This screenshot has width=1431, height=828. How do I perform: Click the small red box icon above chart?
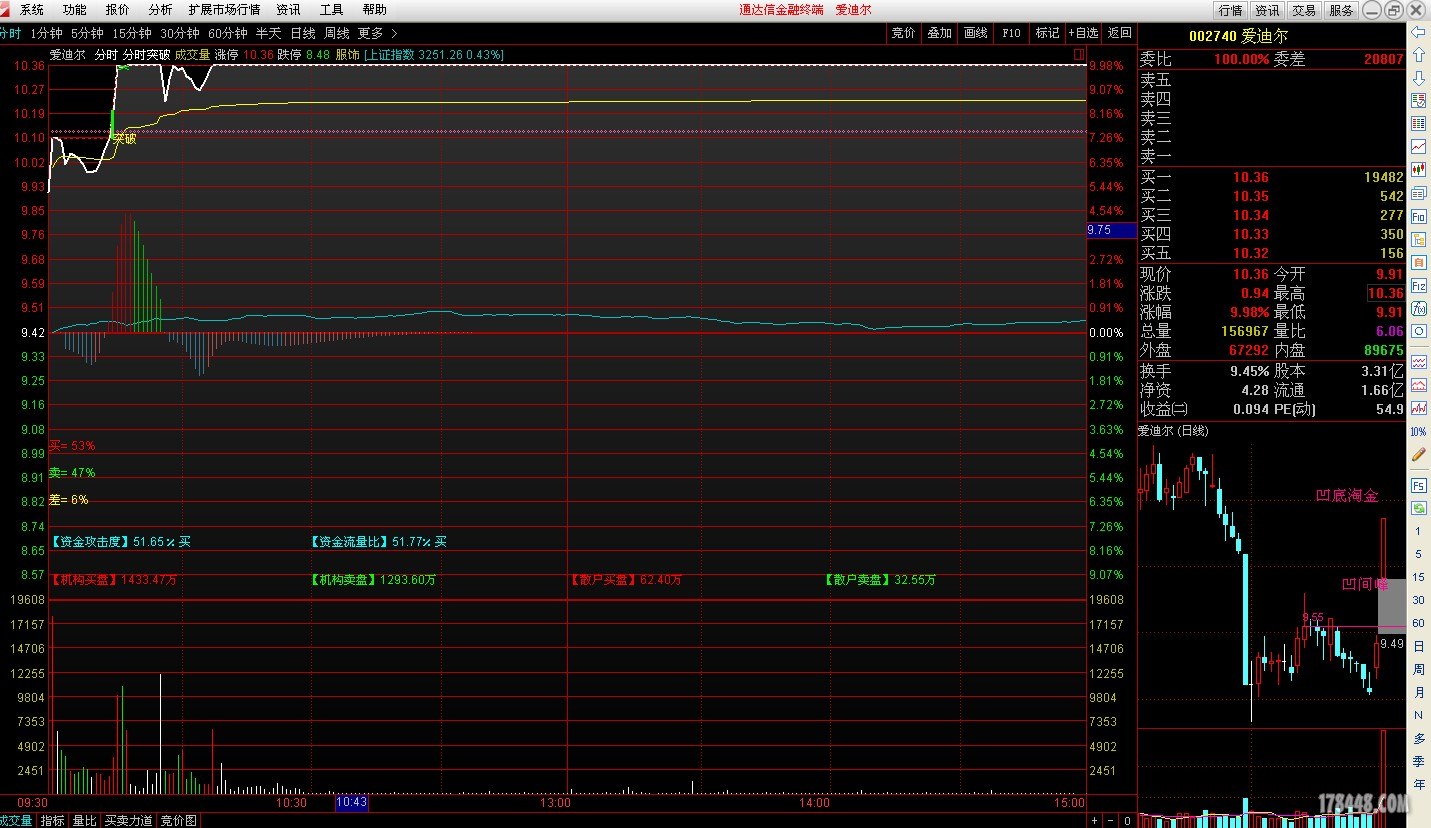[1079, 54]
